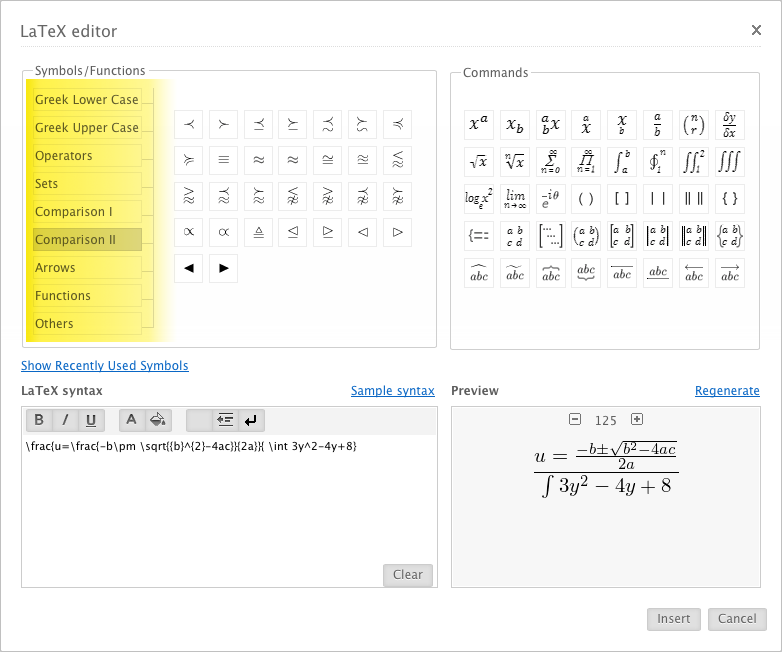The width and height of the screenshot is (782, 652).
Task: Insert the limit n to infinity command
Action: pyautogui.click(x=515, y=198)
